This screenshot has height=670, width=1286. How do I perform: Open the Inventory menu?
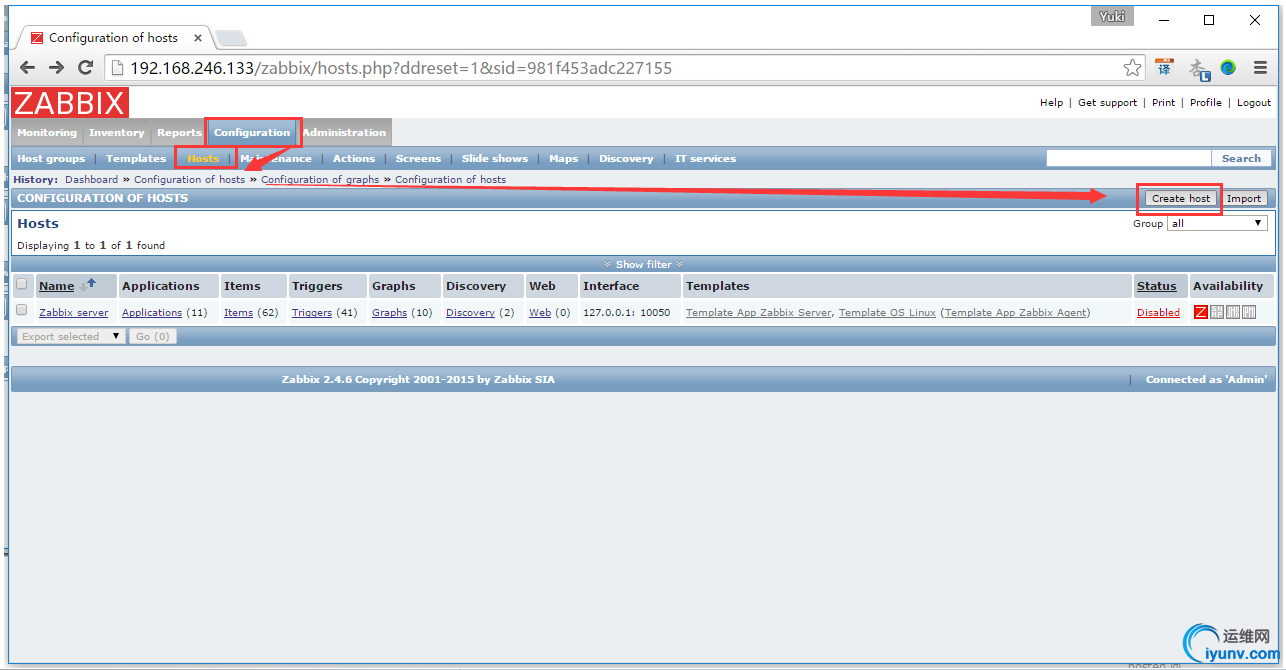pyautogui.click(x=116, y=132)
